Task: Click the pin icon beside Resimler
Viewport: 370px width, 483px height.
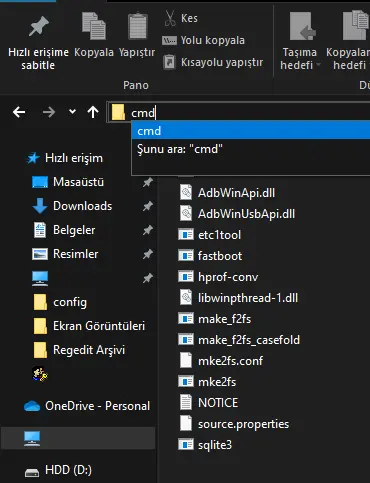Action: point(148,254)
